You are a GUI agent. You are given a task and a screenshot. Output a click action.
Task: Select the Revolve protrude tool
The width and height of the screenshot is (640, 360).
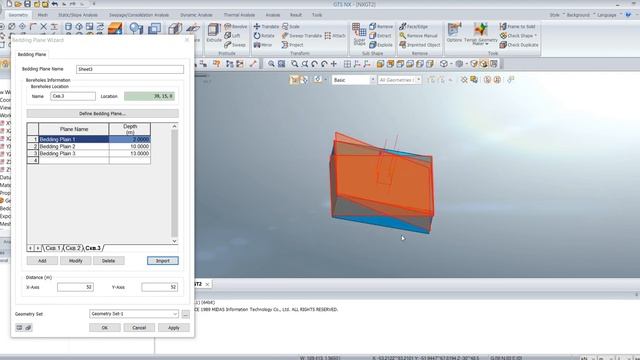click(x=236, y=27)
